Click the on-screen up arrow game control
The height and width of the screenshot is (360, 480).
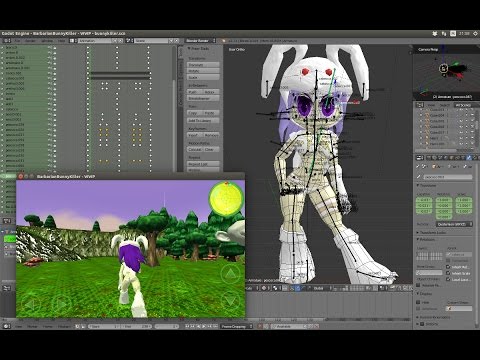[230, 274]
